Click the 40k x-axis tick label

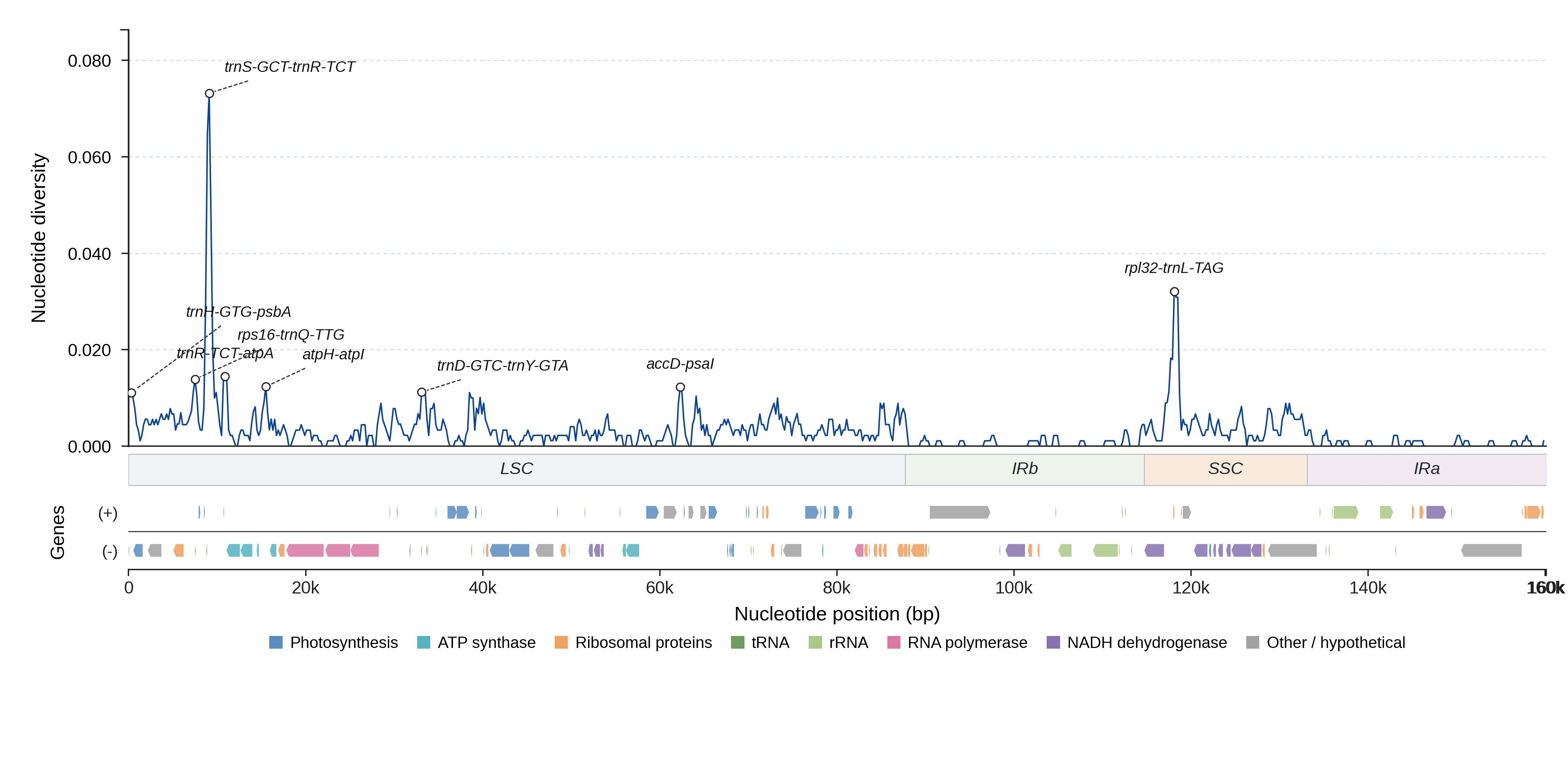pyautogui.click(x=483, y=588)
